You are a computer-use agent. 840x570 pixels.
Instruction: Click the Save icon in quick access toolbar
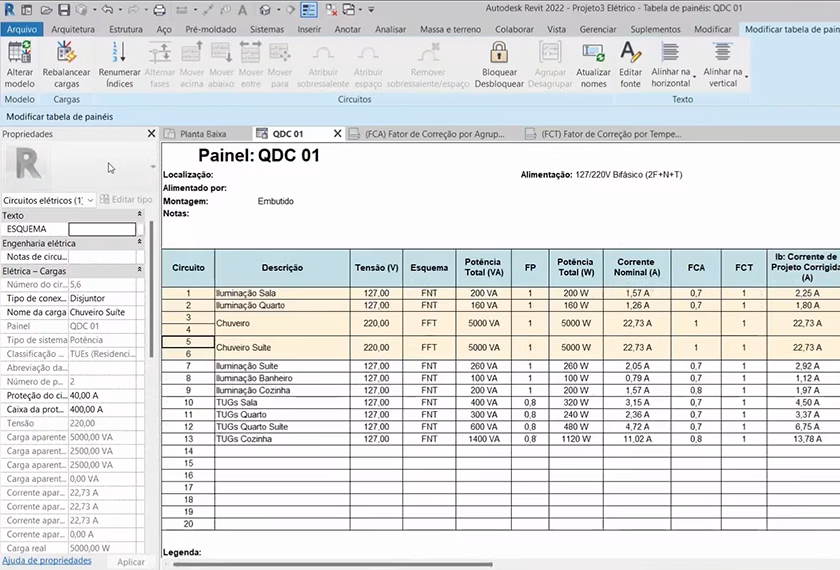pyautogui.click(x=63, y=10)
